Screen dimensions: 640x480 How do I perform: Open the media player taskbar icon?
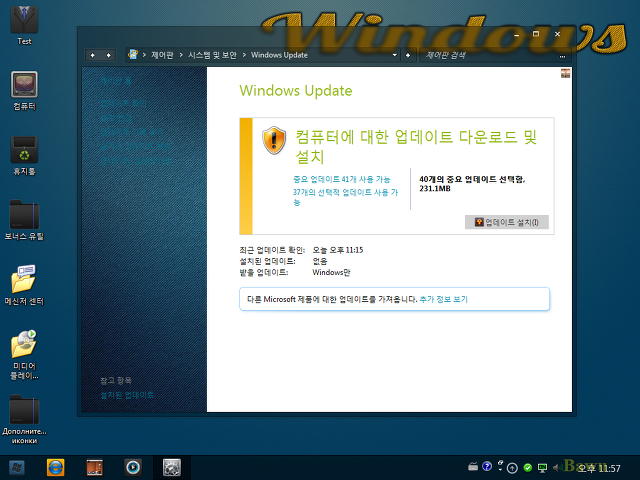click(x=133, y=468)
